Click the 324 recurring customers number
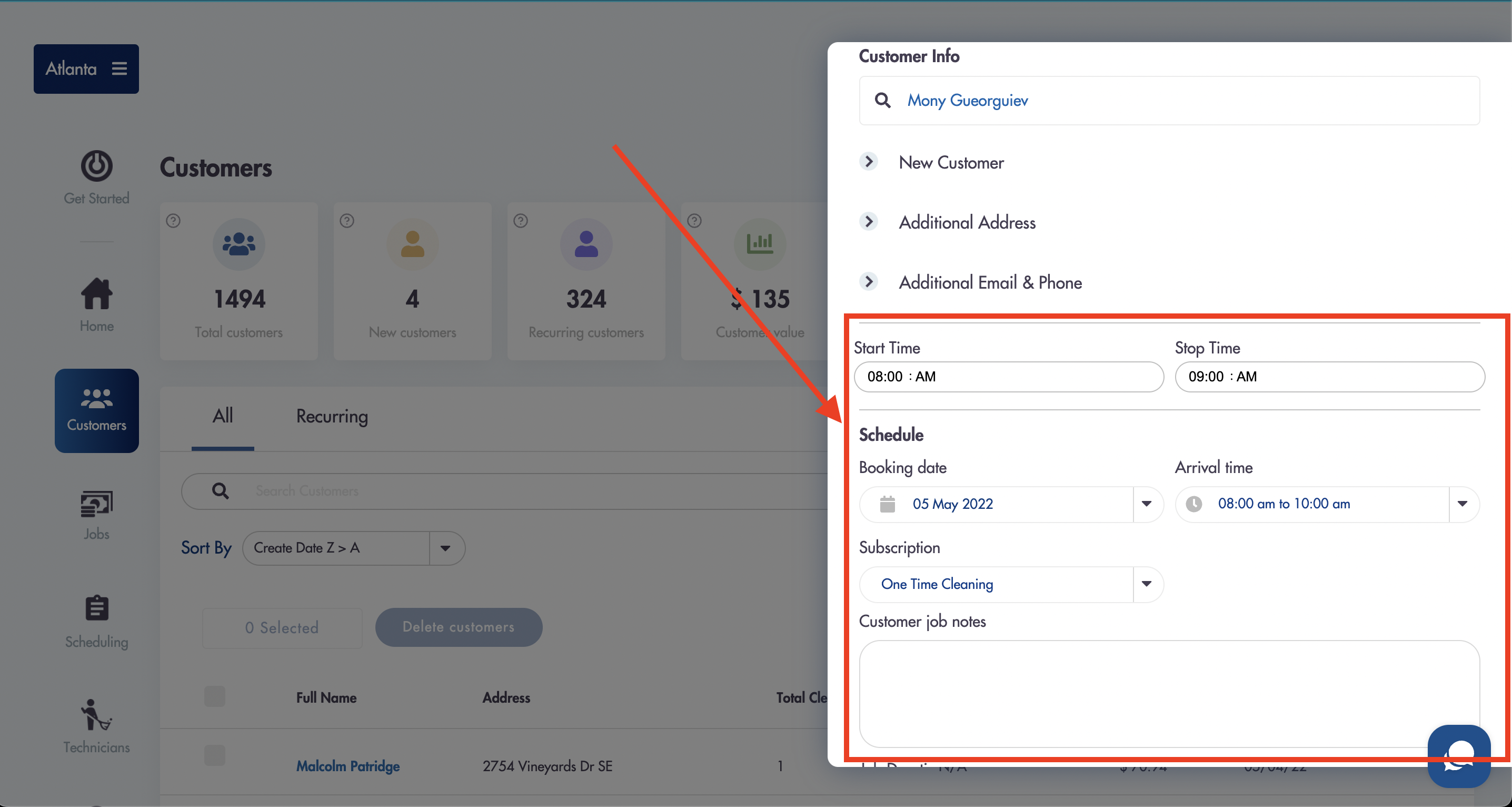Screen dimensions: 1512x807 [586, 299]
